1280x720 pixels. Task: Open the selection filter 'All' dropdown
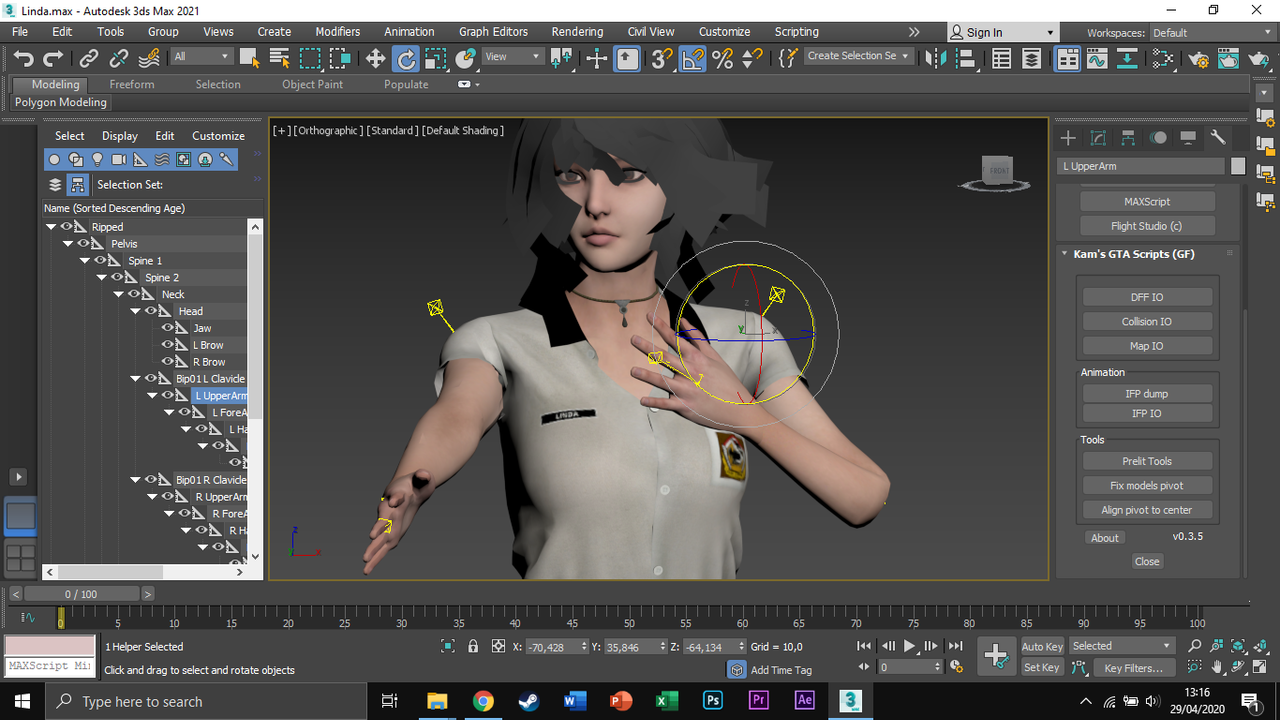tap(201, 57)
